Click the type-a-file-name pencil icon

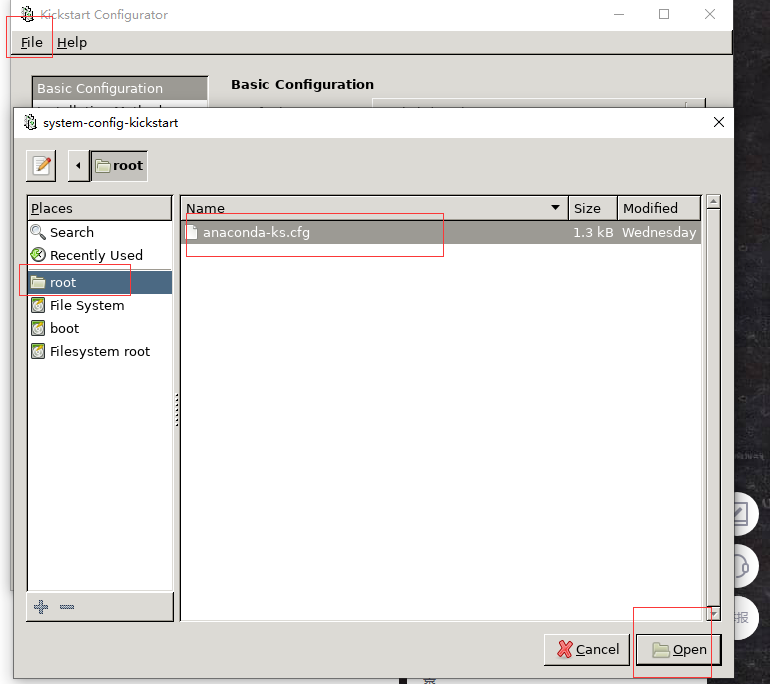click(41, 165)
